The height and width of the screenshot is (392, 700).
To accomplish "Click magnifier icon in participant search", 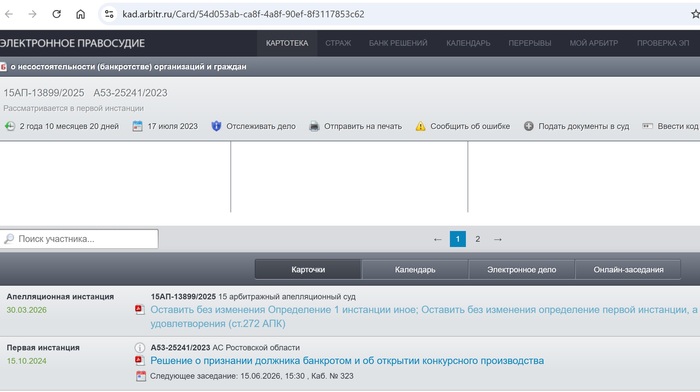I will 9,239.
